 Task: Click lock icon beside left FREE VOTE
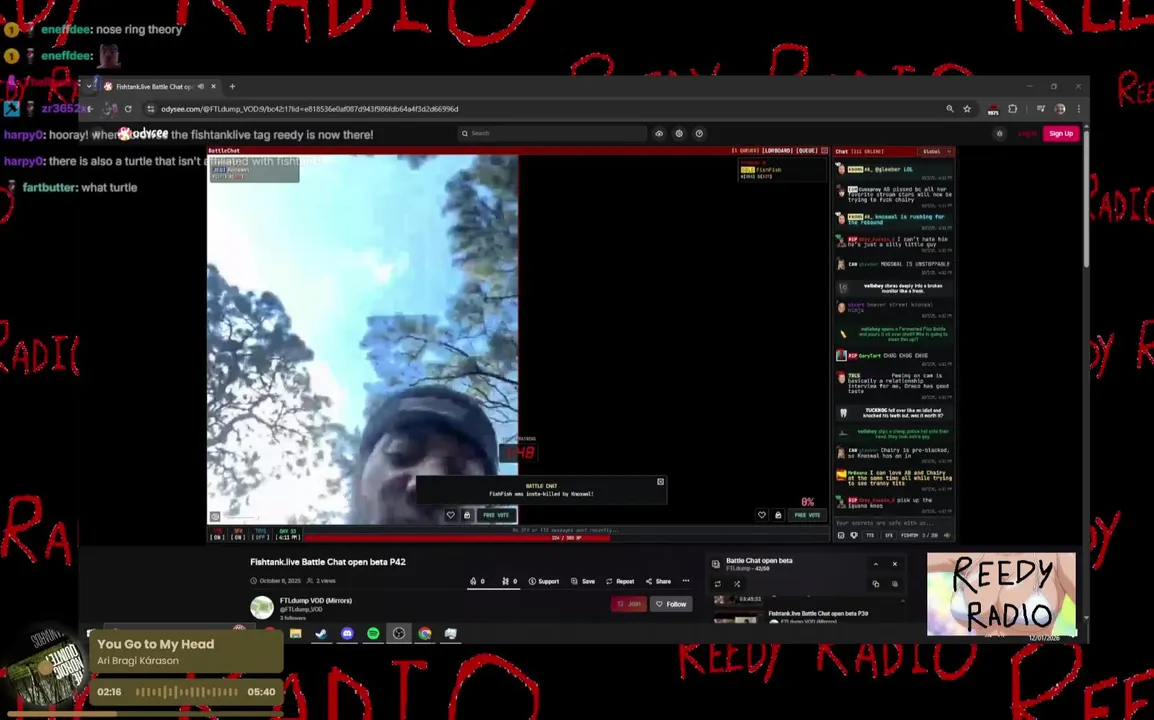[x=467, y=515]
